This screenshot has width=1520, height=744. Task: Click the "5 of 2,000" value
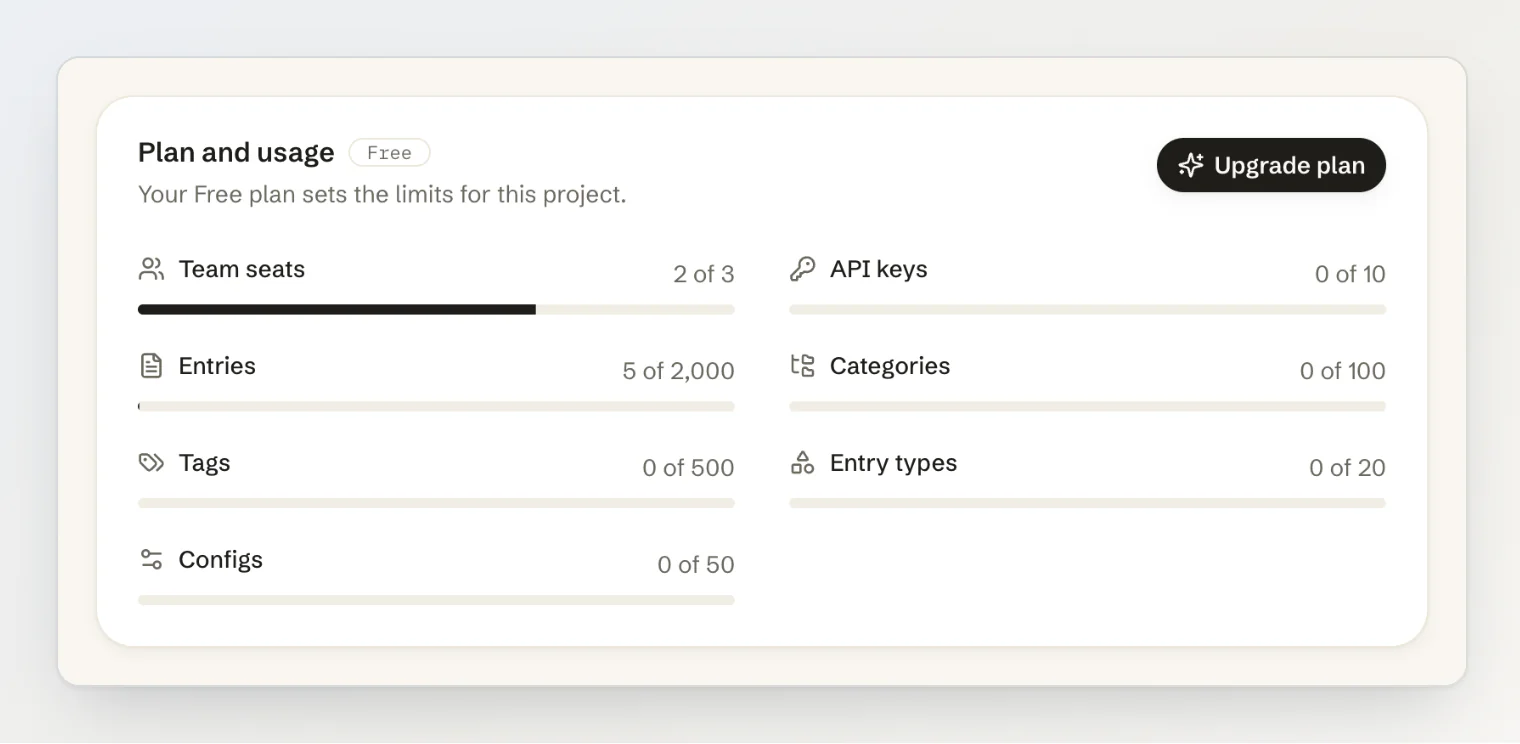point(678,371)
